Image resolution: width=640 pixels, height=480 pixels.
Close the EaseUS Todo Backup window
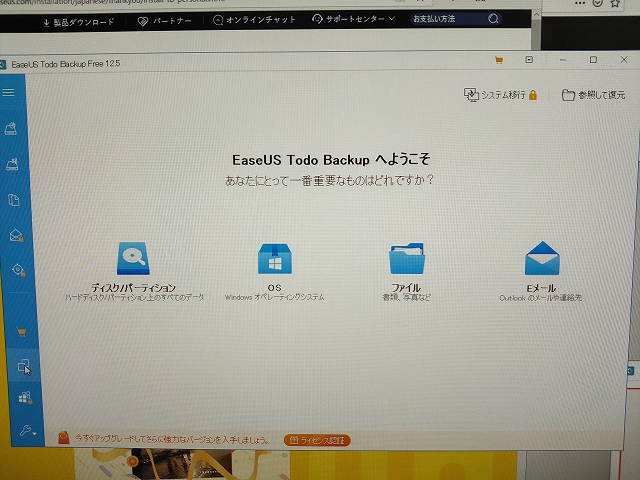click(x=624, y=60)
